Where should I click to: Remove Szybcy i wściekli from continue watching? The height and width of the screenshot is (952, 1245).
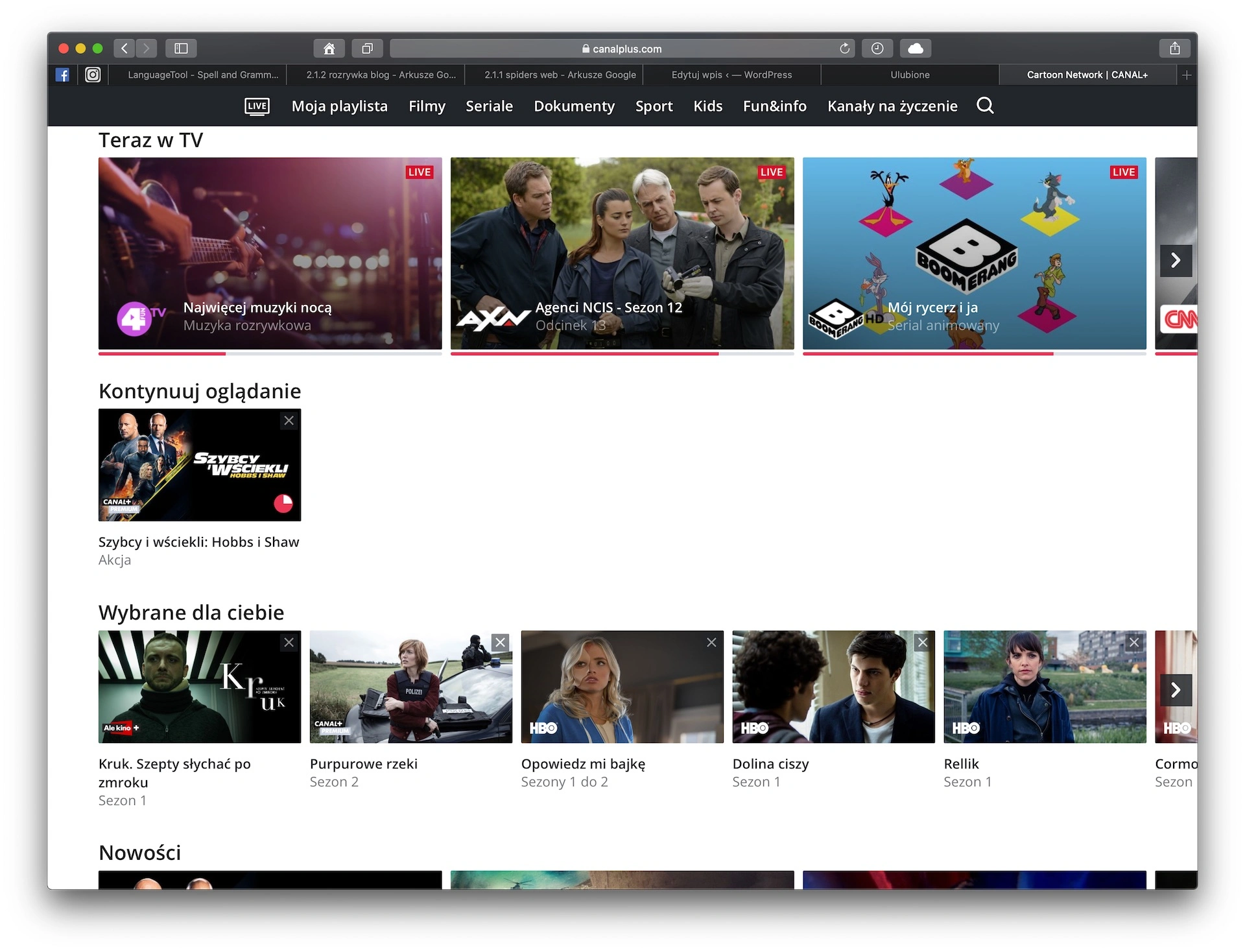[289, 421]
